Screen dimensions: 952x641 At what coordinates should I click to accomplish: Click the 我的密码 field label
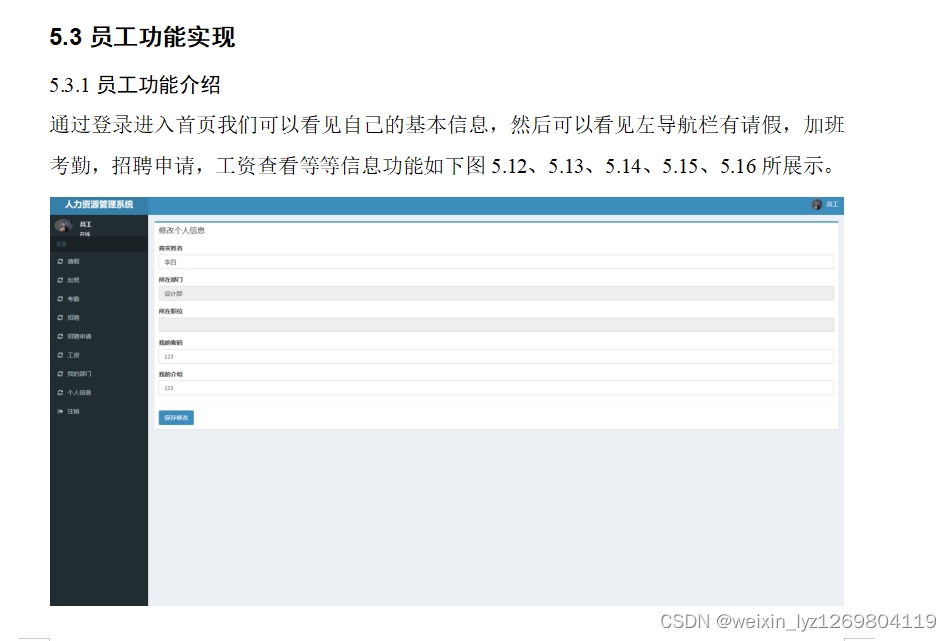(x=171, y=343)
